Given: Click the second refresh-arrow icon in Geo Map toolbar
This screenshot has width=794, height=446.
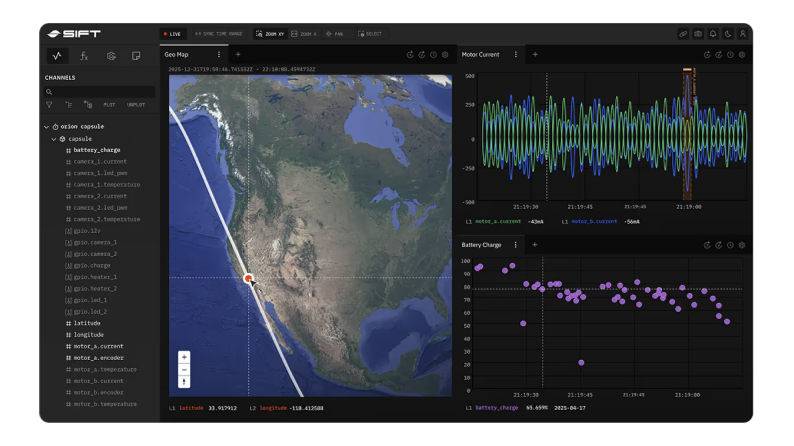Looking at the screenshot, I should [422, 55].
